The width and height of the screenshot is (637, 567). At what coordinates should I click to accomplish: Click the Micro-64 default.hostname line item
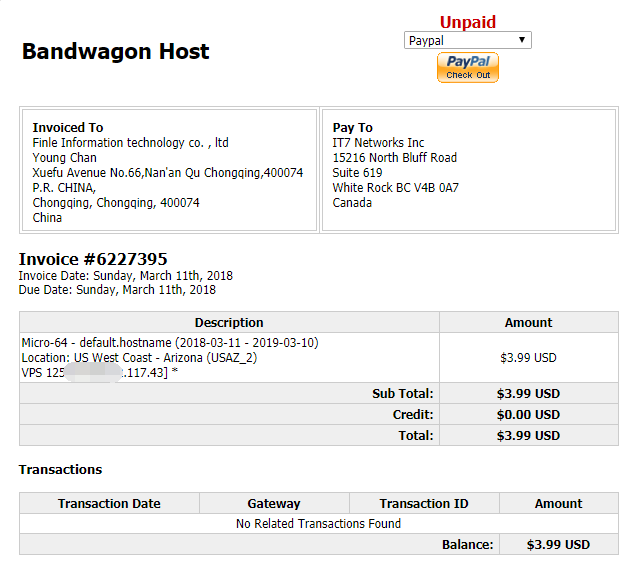pyautogui.click(x=170, y=343)
